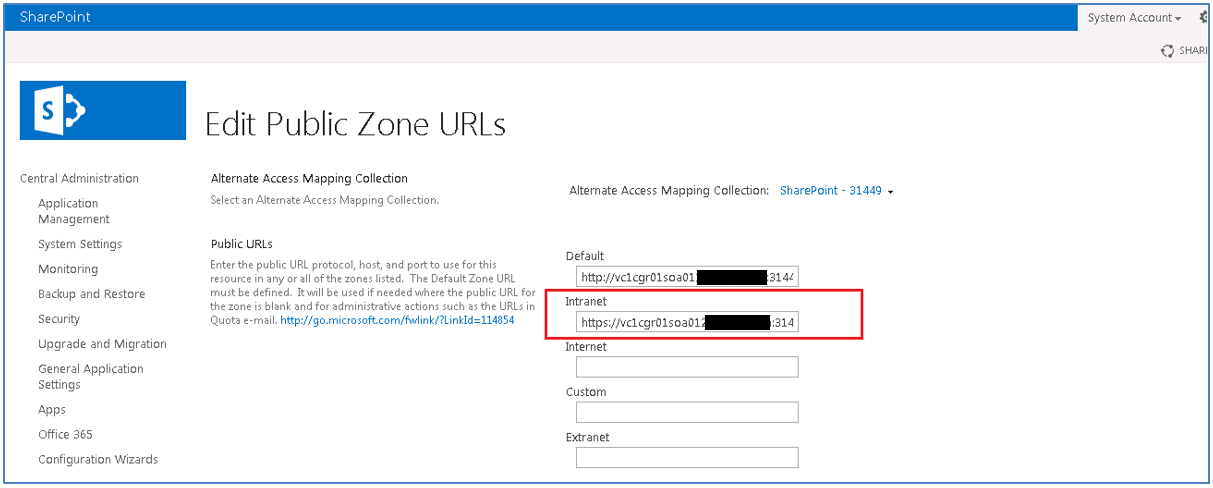Click the empty Internet URL field

(x=687, y=367)
